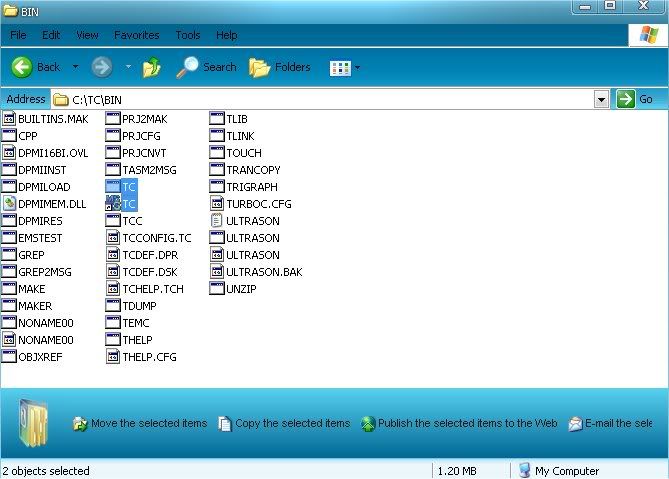The width and height of the screenshot is (669, 479).
Task: Select the ULTRASON.BAK file icon
Action: (217, 272)
